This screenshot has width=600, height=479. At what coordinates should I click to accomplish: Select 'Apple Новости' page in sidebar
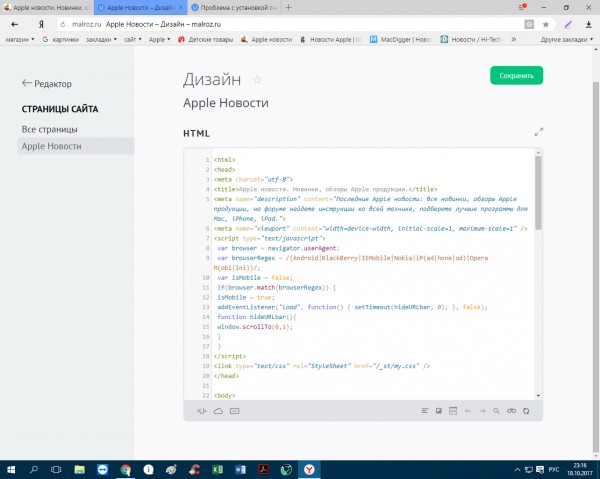[x=76, y=146]
